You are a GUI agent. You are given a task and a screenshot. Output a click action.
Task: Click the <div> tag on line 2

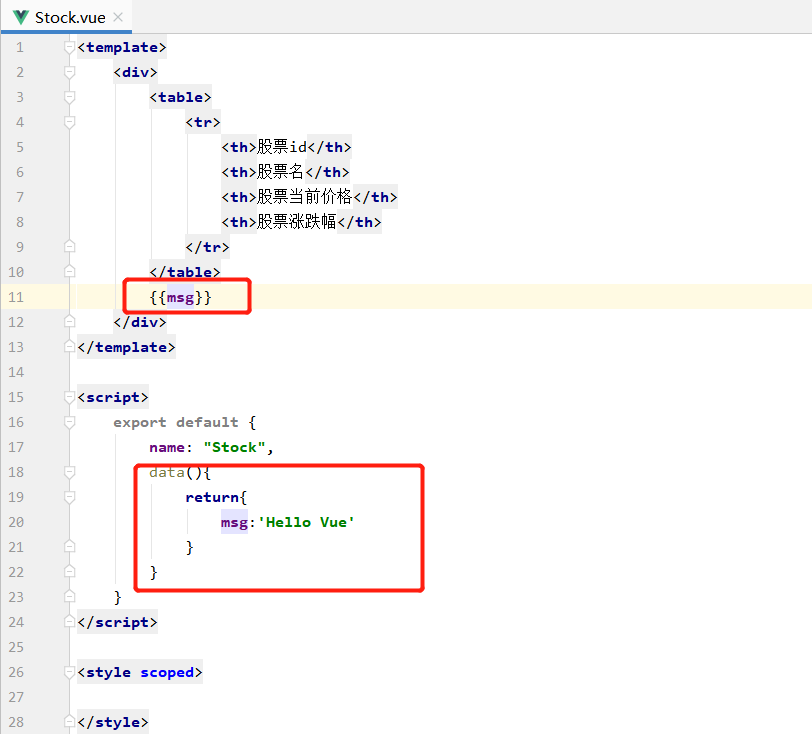coord(135,72)
